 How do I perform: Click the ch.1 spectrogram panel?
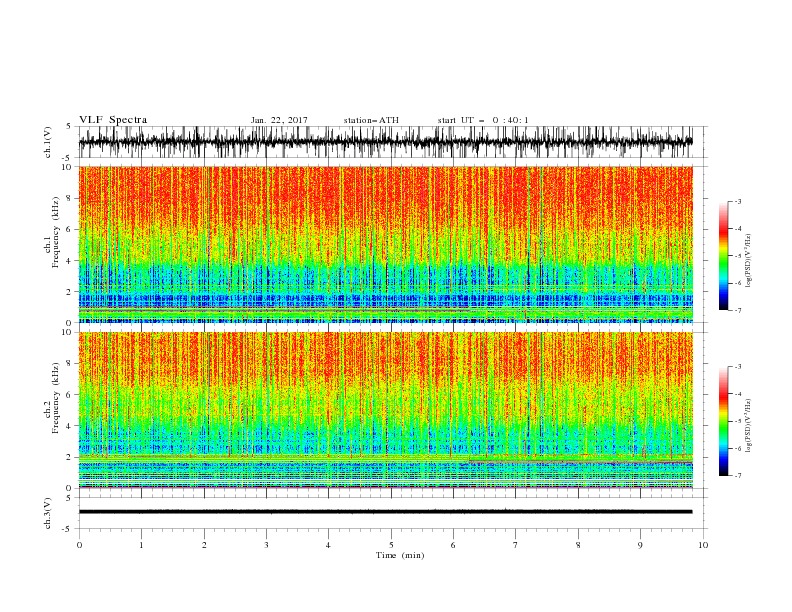pyautogui.click(x=386, y=244)
